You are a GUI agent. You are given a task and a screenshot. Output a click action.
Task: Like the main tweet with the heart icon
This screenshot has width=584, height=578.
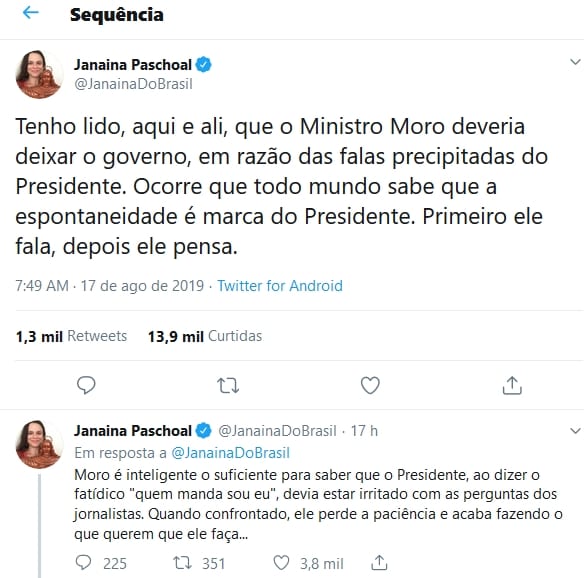tap(370, 385)
